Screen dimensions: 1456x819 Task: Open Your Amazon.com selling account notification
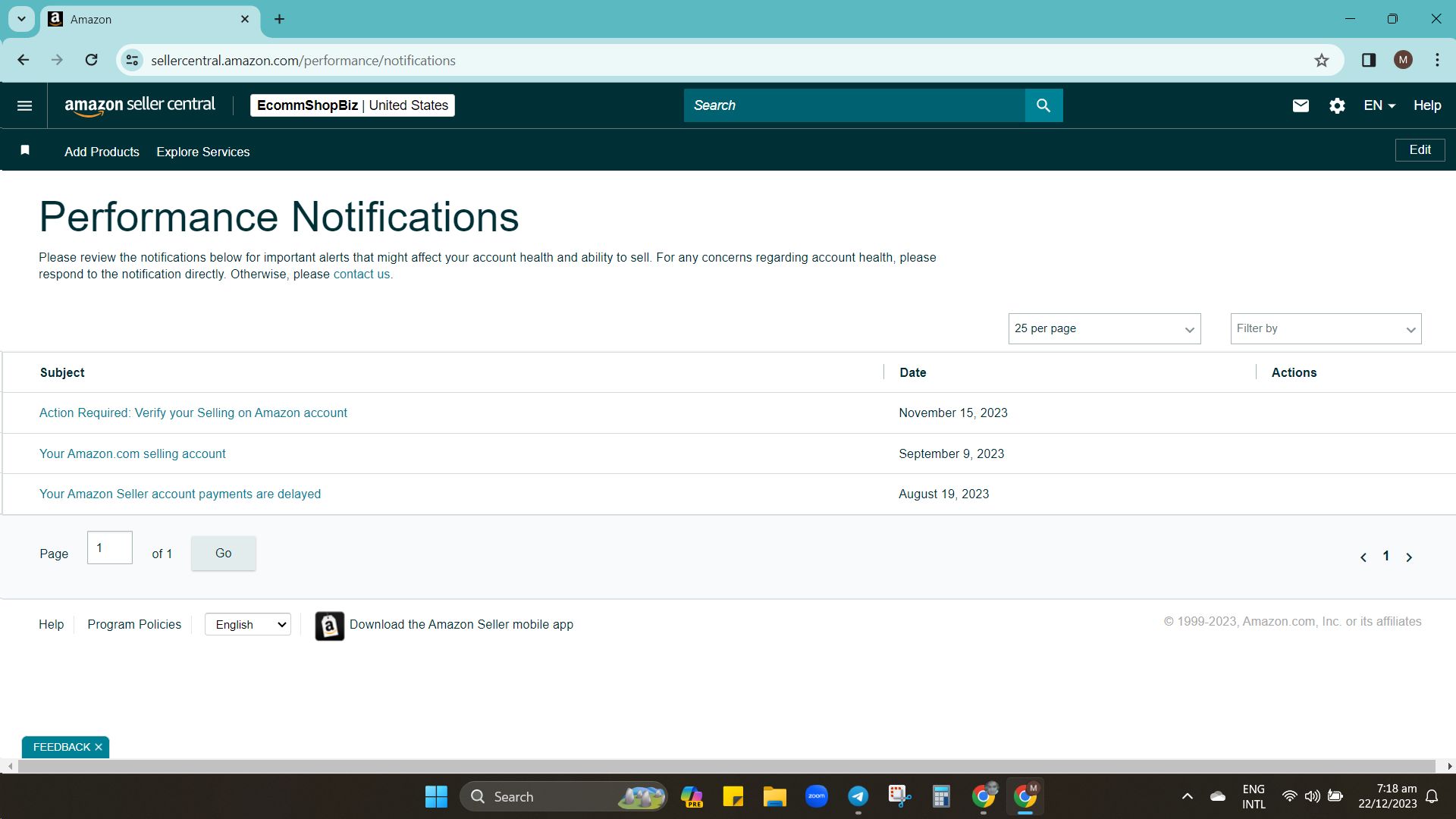tap(133, 453)
